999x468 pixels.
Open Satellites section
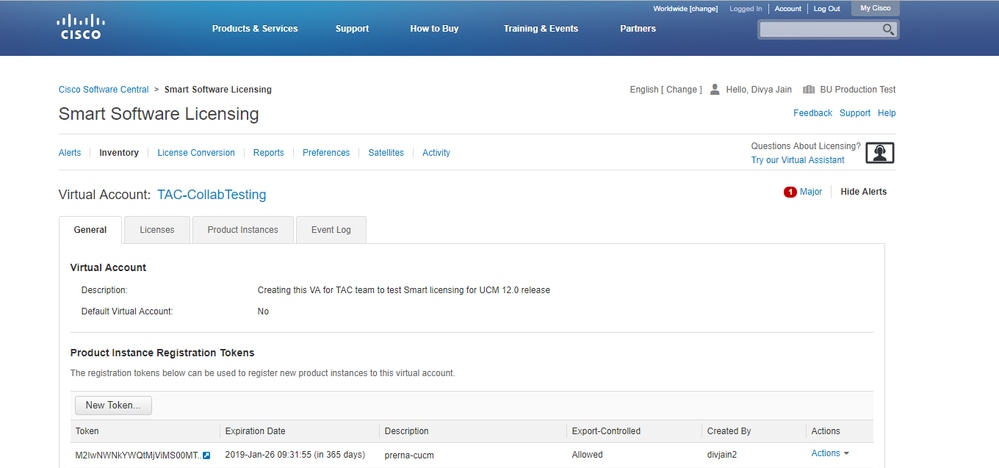pos(386,153)
